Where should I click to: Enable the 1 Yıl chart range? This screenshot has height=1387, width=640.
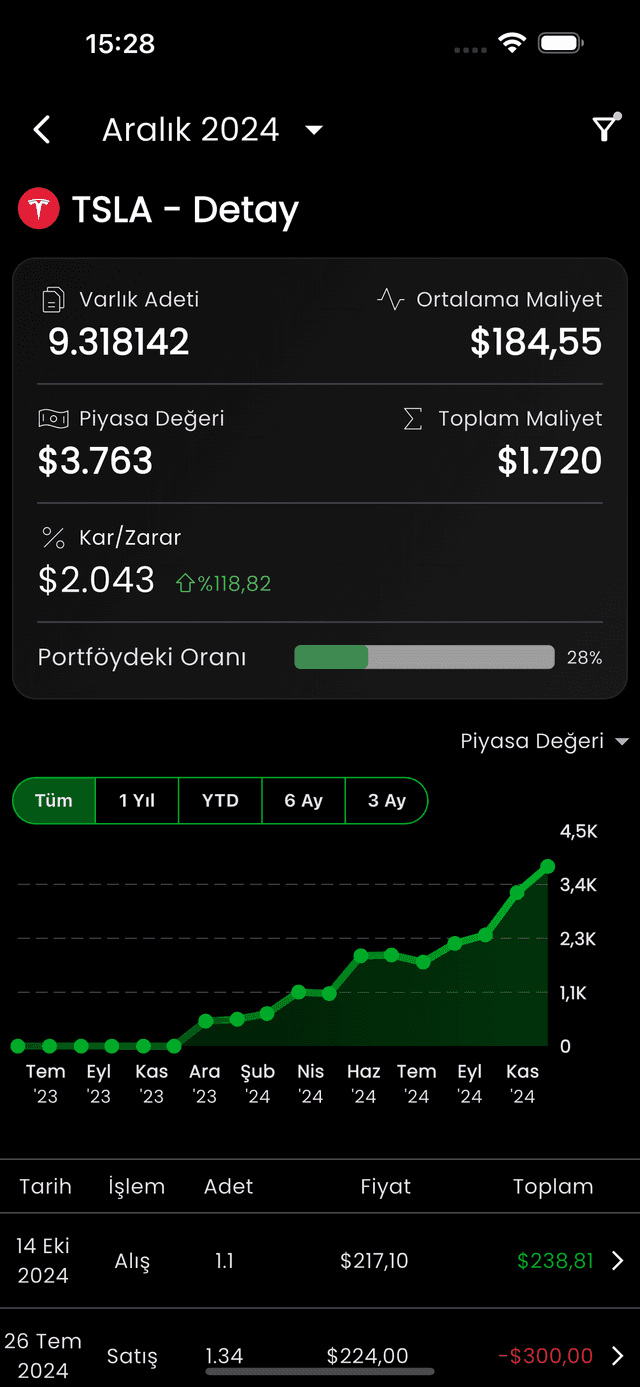coord(137,800)
